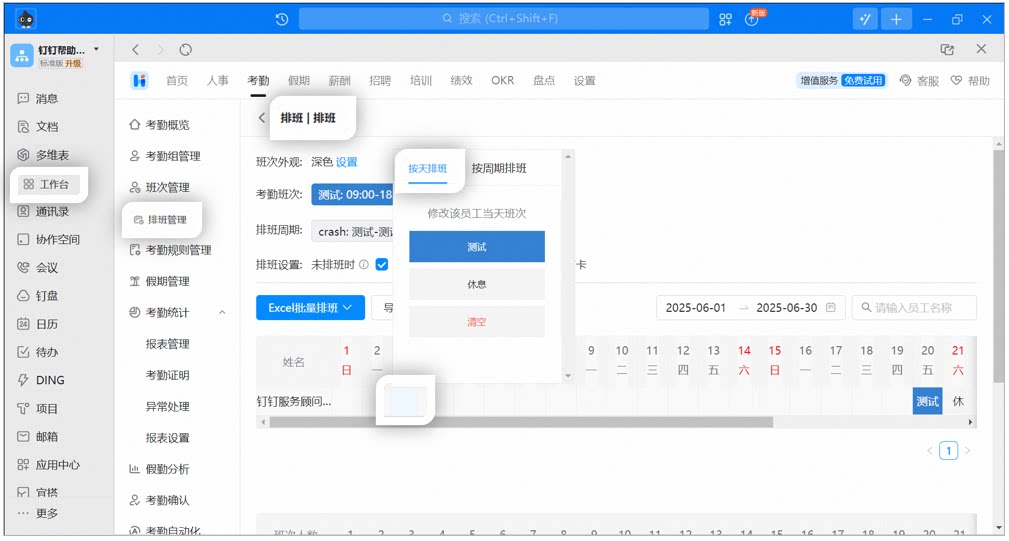
Task: Open 报表管理 under 考勤统计
Action: point(167,344)
